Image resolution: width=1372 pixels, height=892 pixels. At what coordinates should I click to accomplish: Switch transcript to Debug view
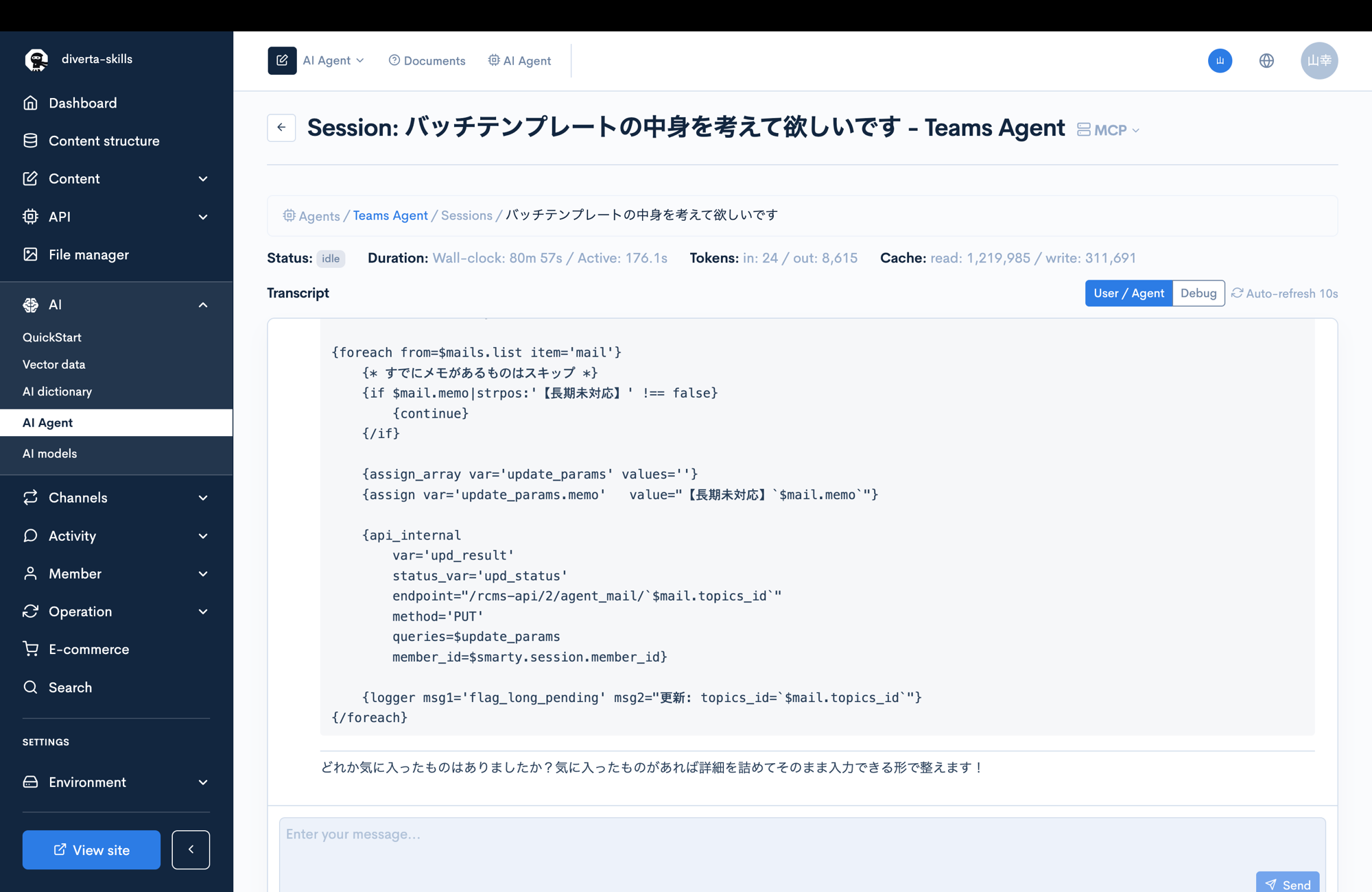[1198, 293]
